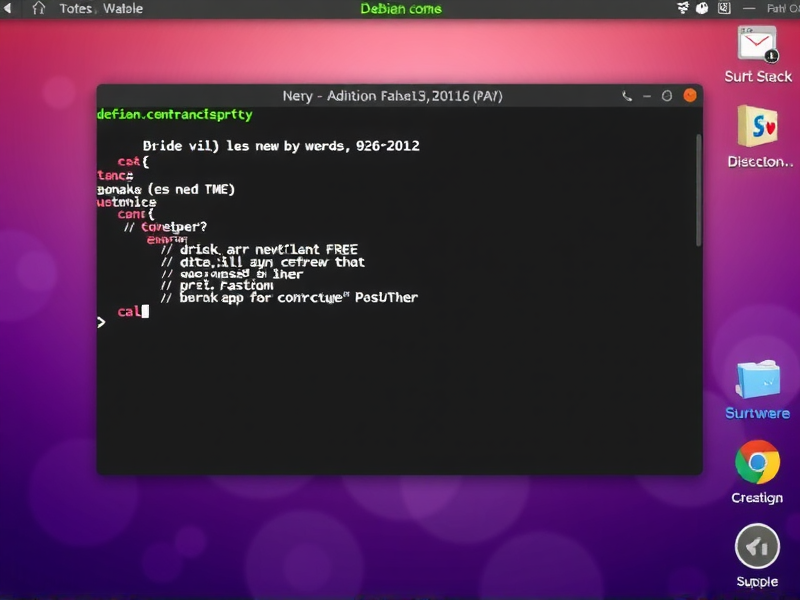Viewport: 800px width, 600px height.
Task: Maximize the terminal window
Action: point(668,96)
